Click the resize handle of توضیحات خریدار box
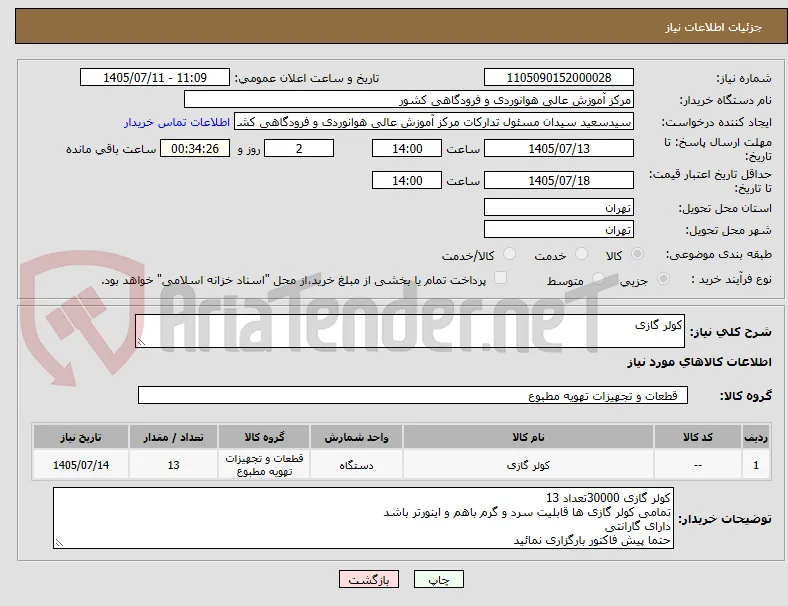Screen dimensions: 788x606 coord(59,543)
